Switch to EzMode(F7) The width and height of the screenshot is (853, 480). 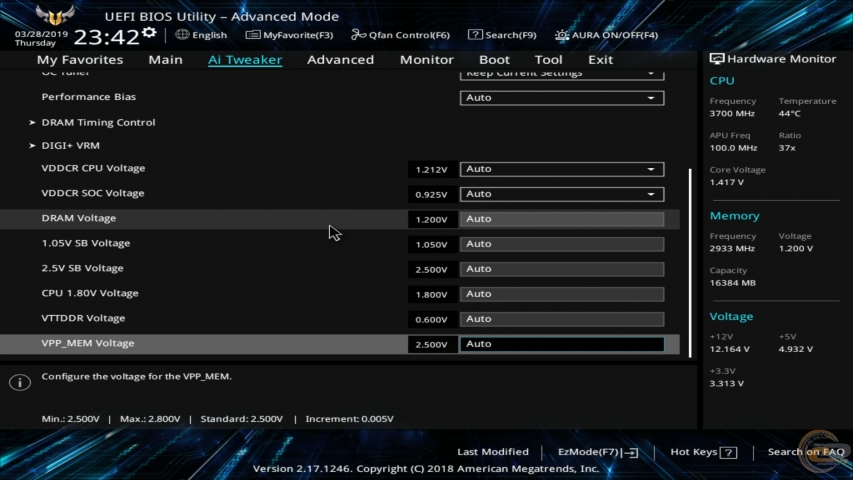pyautogui.click(x=598, y=452)
